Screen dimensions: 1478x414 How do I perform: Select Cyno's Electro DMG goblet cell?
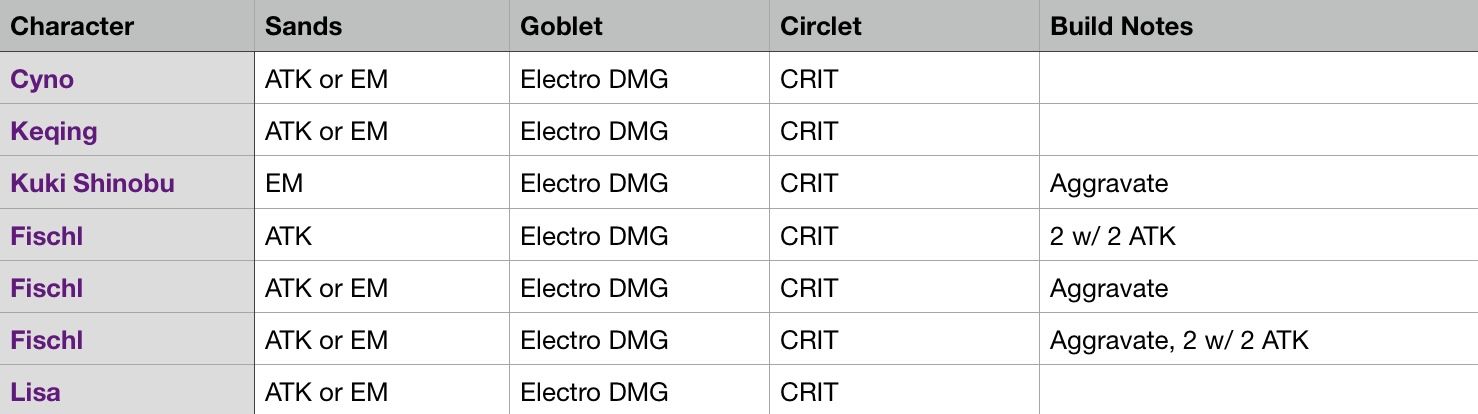point(594,79)
